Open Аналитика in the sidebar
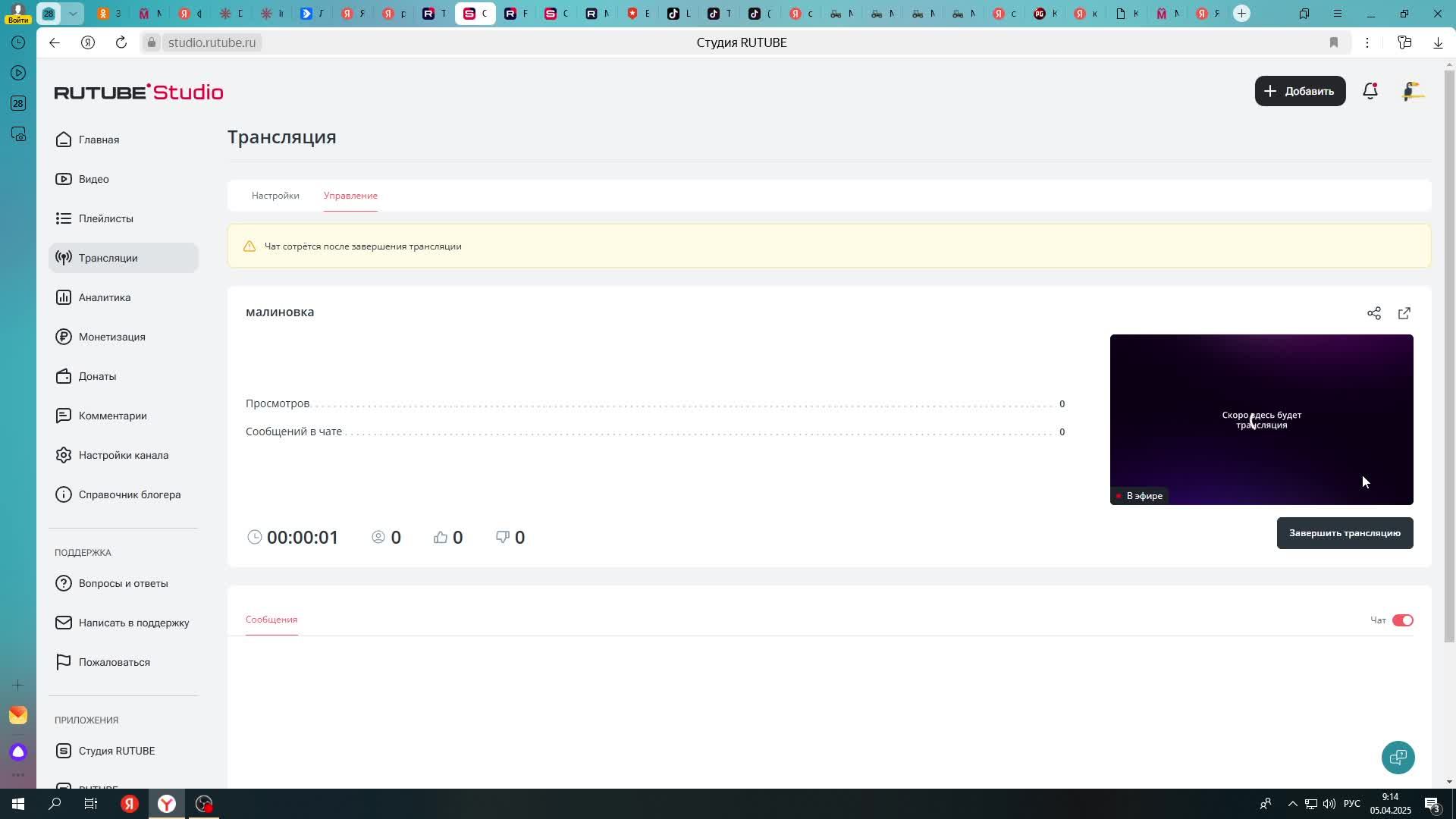Image resolution: width=1456 pixels, height=819 pixels. pyautogui.click(x=105, y=297)
